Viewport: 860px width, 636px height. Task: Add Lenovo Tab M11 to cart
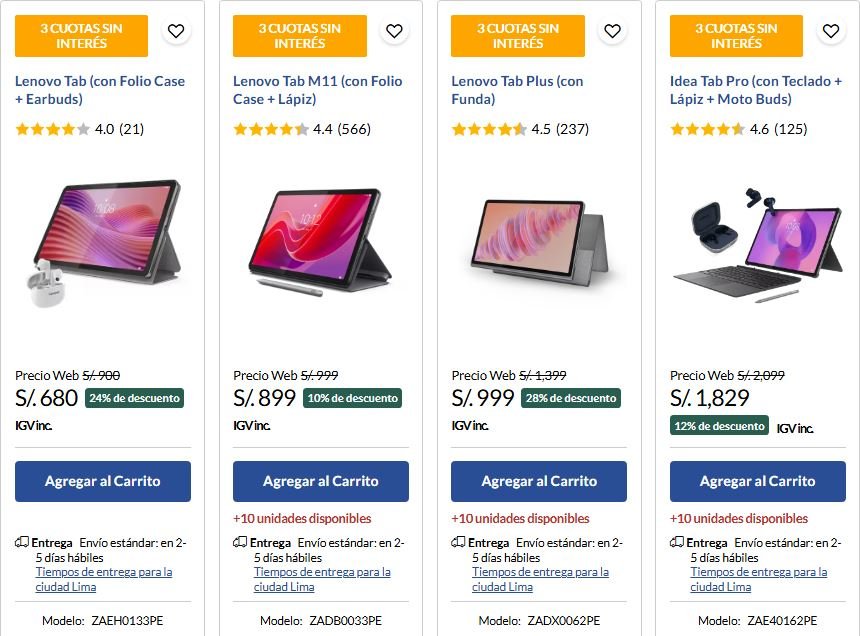321,481
